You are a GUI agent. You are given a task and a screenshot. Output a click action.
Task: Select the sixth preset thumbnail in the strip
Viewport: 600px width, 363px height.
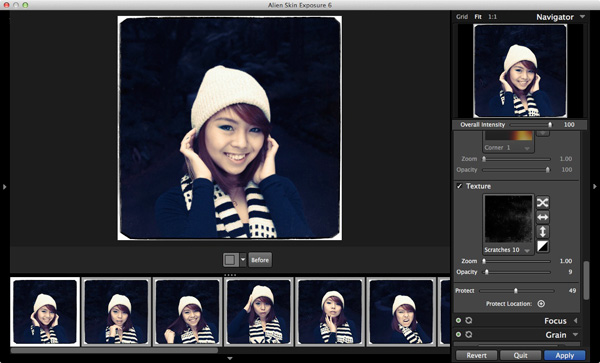[x=401, y=312]
